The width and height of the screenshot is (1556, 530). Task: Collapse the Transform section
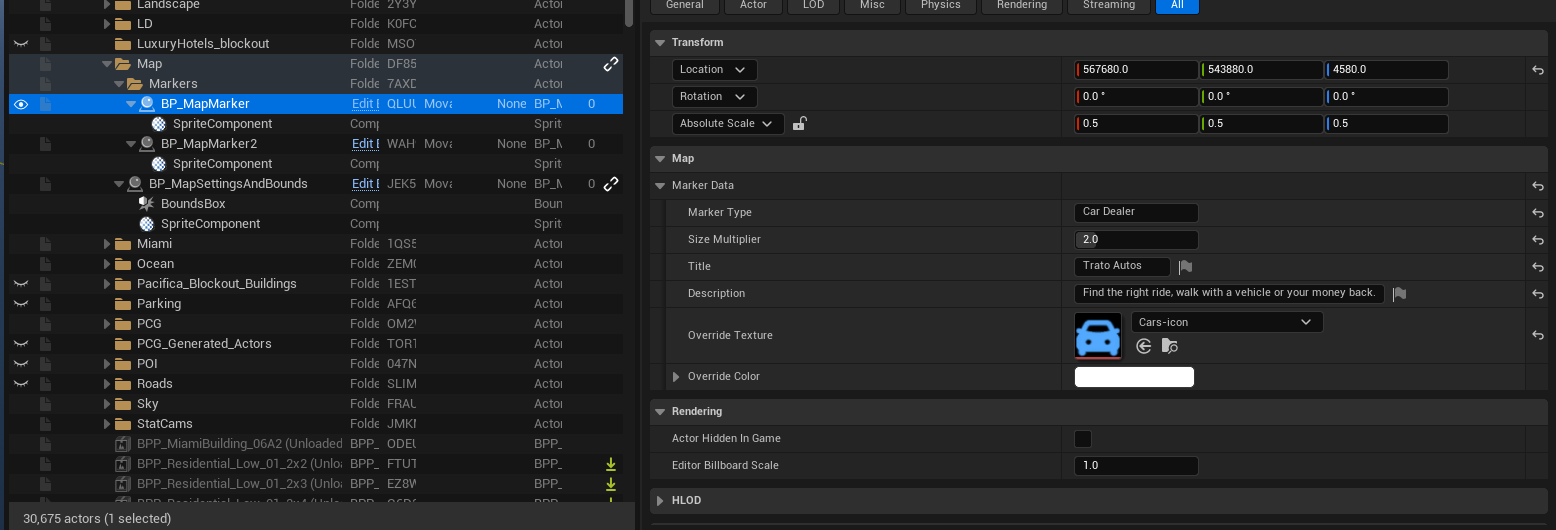pos(660,43)
